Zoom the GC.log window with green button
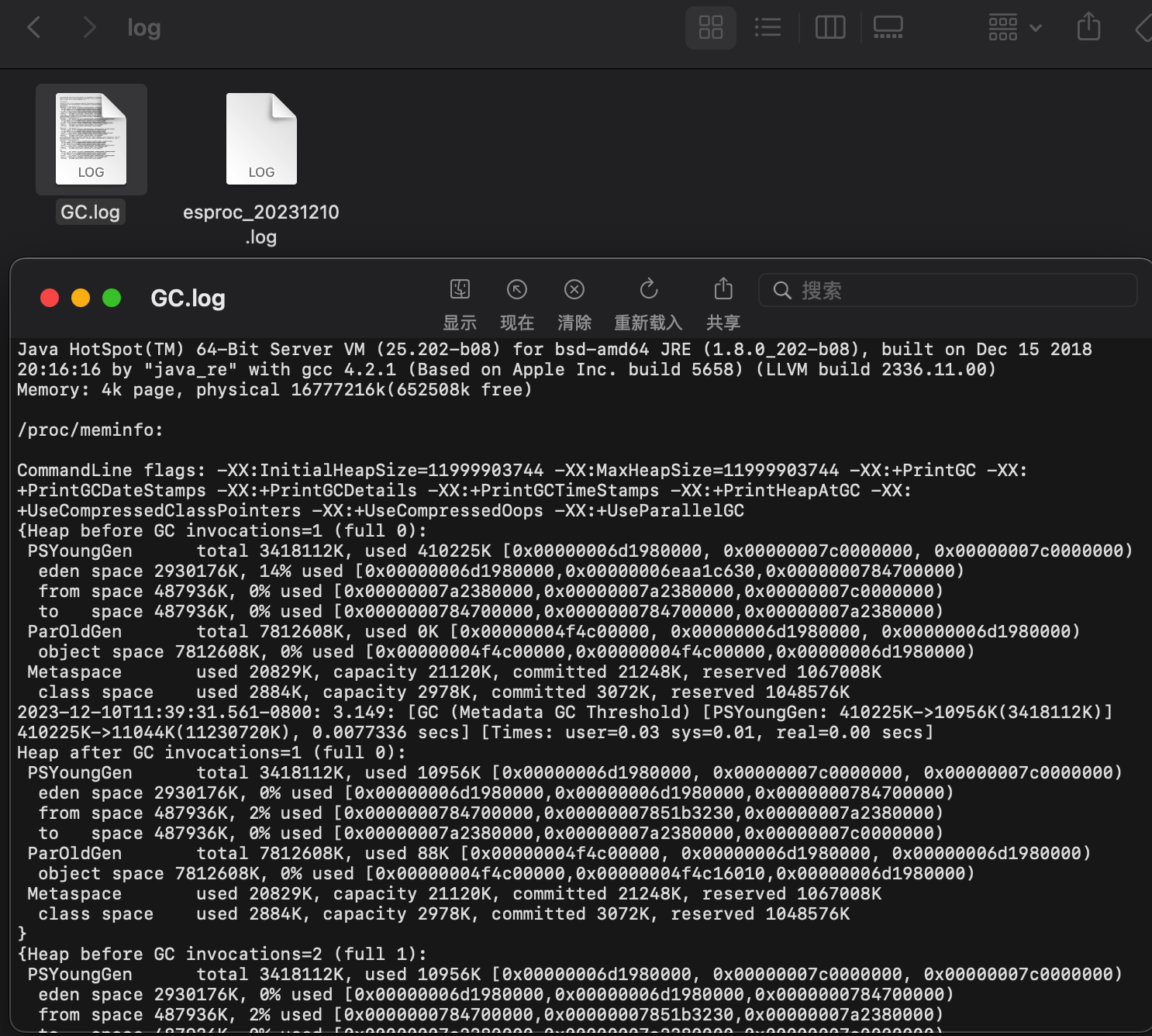This screenshot has width=1152, height=1036. click(112, 299)
